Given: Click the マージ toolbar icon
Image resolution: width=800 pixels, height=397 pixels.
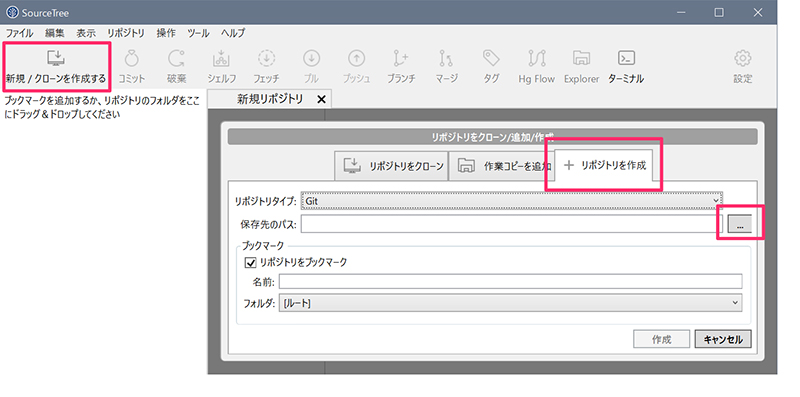Looking at the screenshot, I should click(446, 66).
